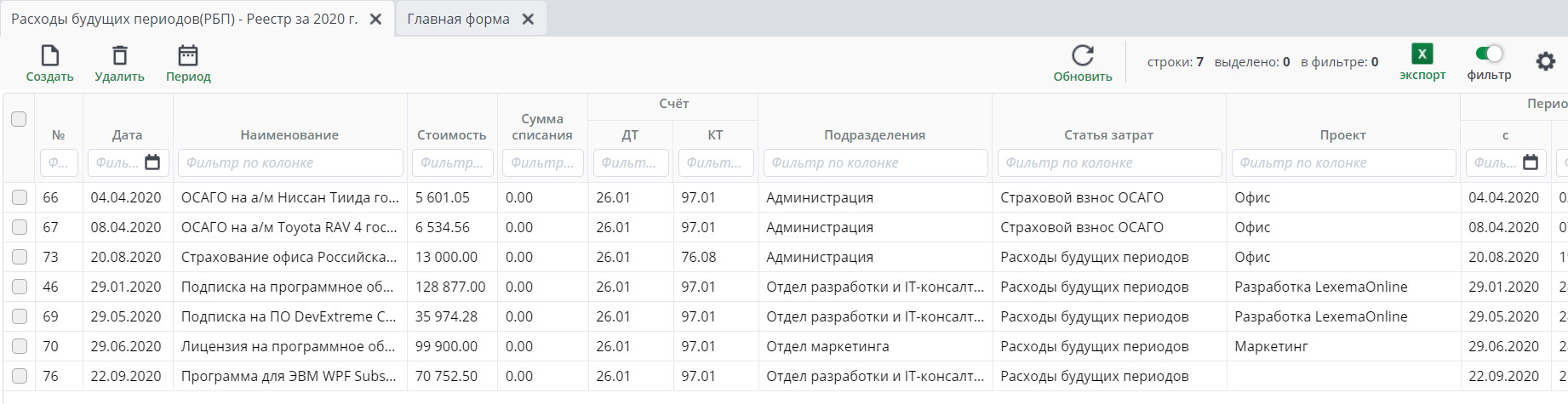Select the checkbox for row 66
The height and width of the screenshot is (404, 1568).
click(20, 197)
